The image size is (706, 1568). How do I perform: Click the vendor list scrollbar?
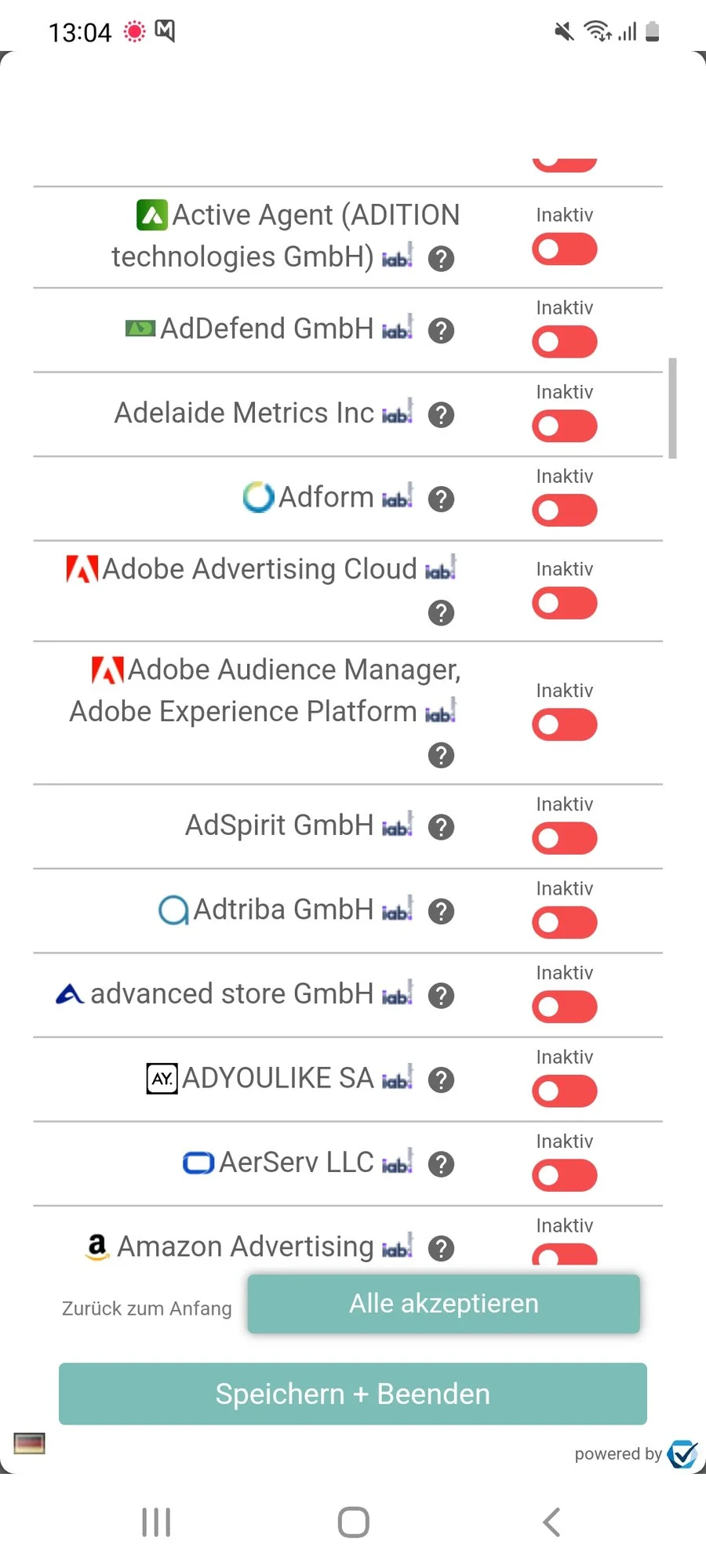[672, 408]
